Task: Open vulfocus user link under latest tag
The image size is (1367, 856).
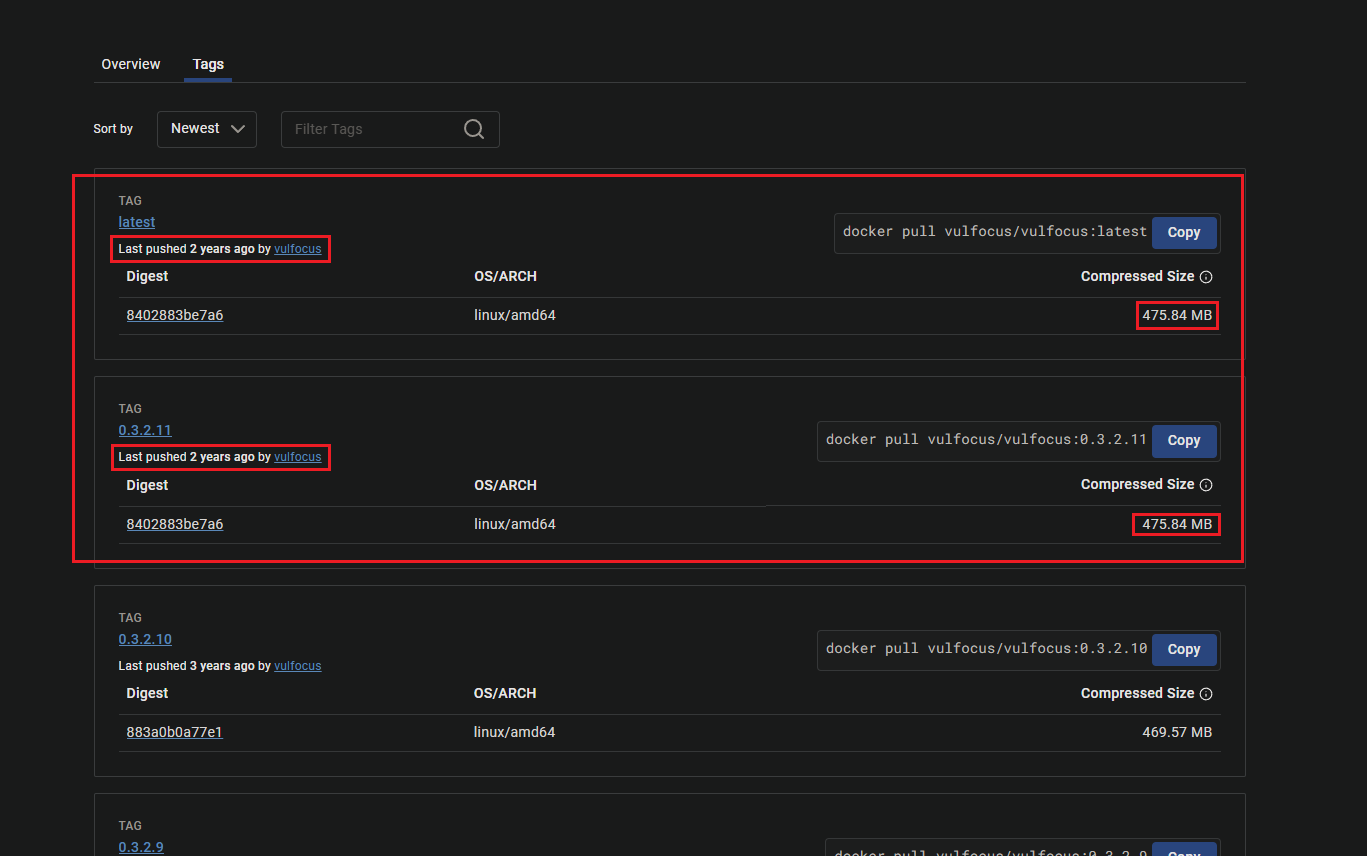Action: (298, 249)
